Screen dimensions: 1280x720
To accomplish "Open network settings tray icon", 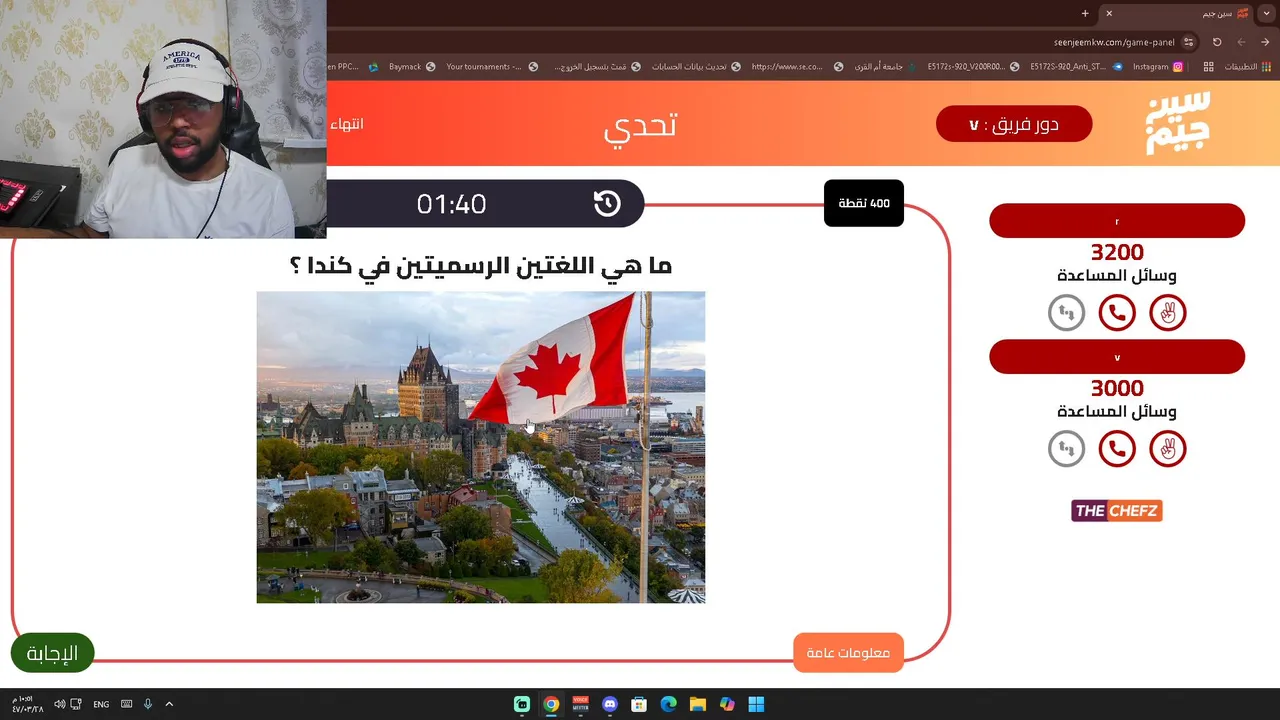I will click(76, 704).
